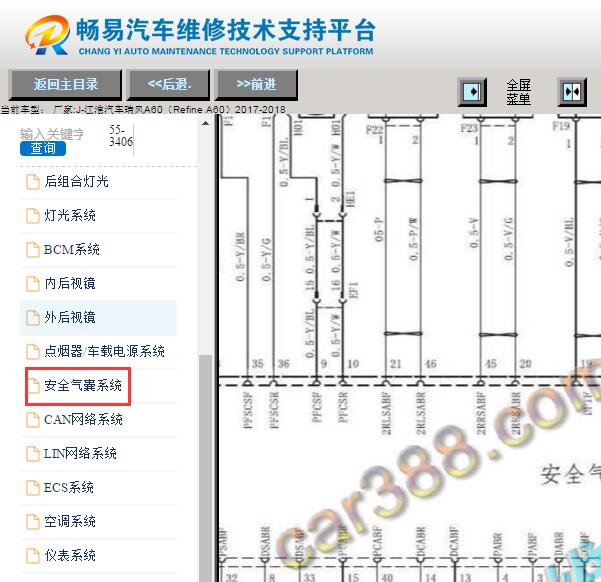Click the file icon beside LIN网络系统
This screenshot has width=601, height=582.
point(33,454)
